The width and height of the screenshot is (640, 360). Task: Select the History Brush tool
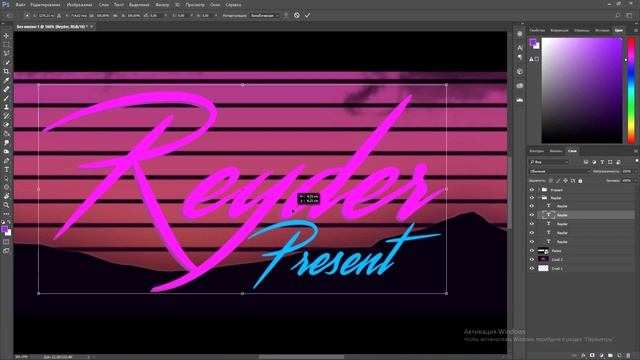(6, 116)
